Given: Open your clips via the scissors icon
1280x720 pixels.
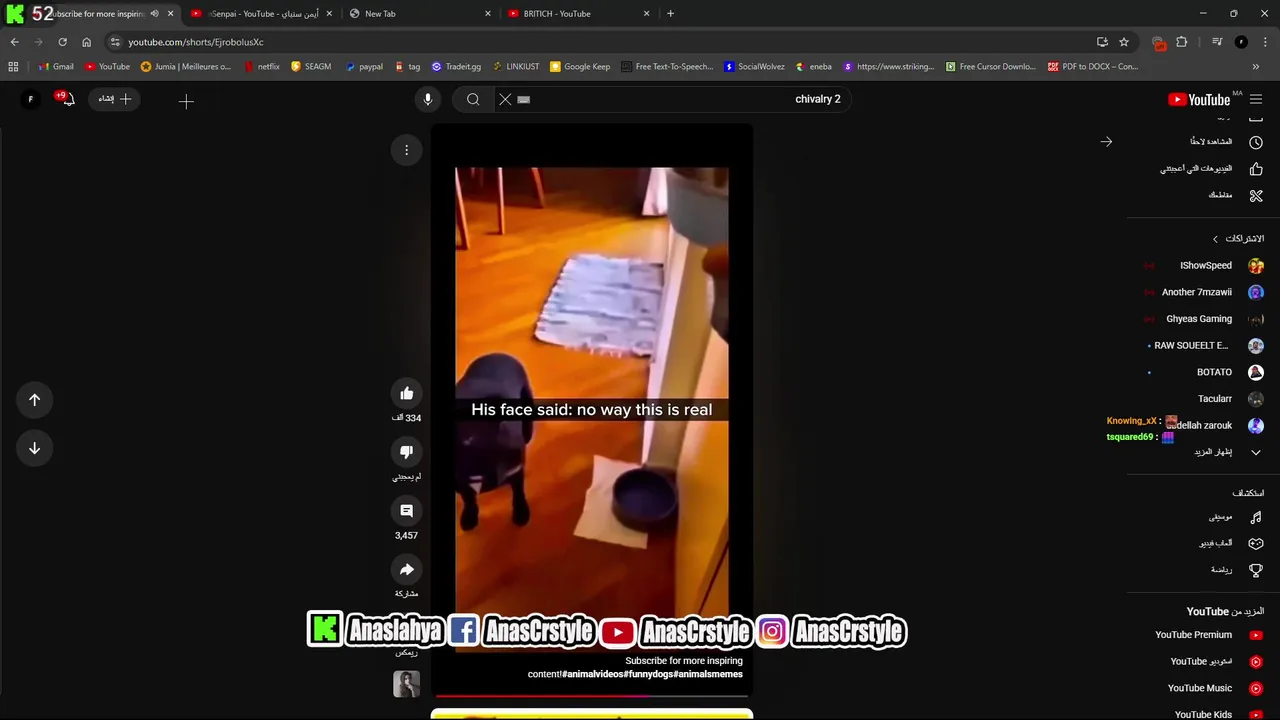Looking at the screenshot, I should tap(1256, 195).
